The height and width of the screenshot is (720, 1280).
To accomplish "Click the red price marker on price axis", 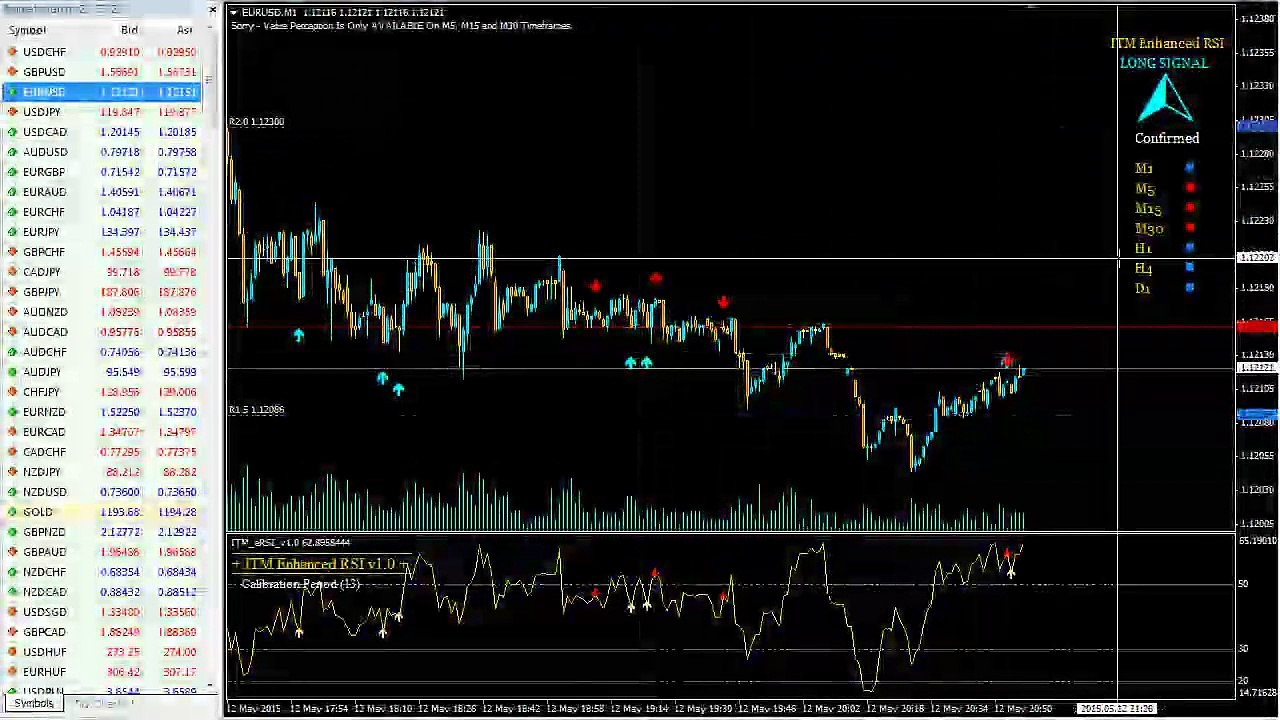I will coord(1257,327).
